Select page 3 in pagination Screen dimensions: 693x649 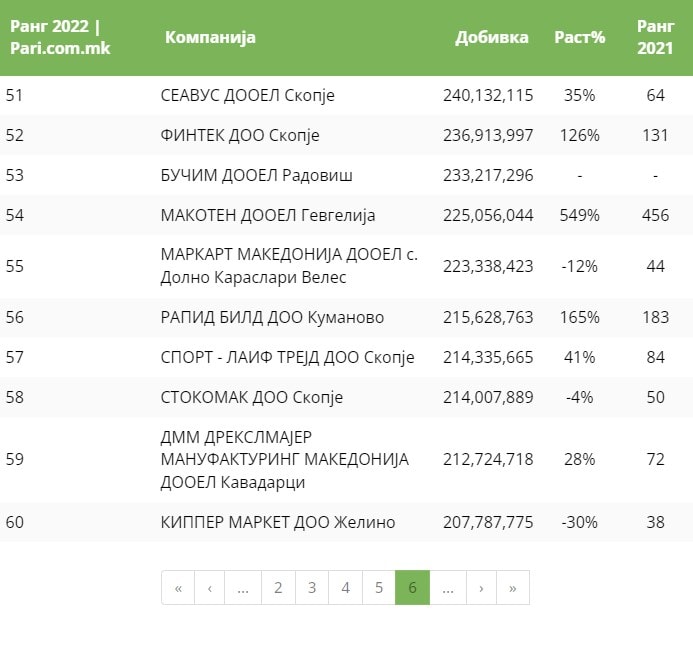312,588
